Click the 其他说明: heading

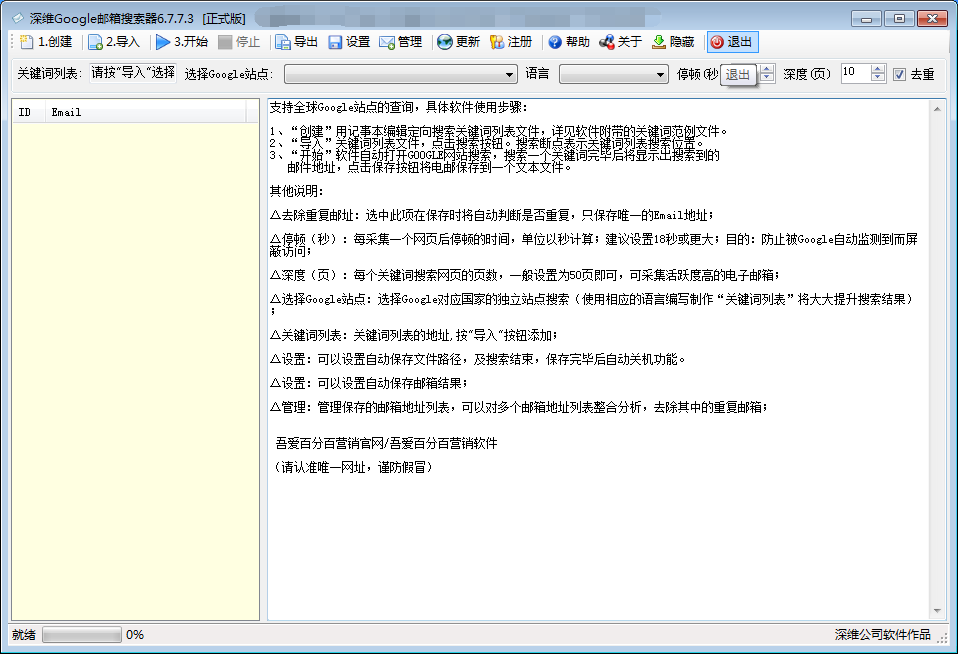click(296, 191)
